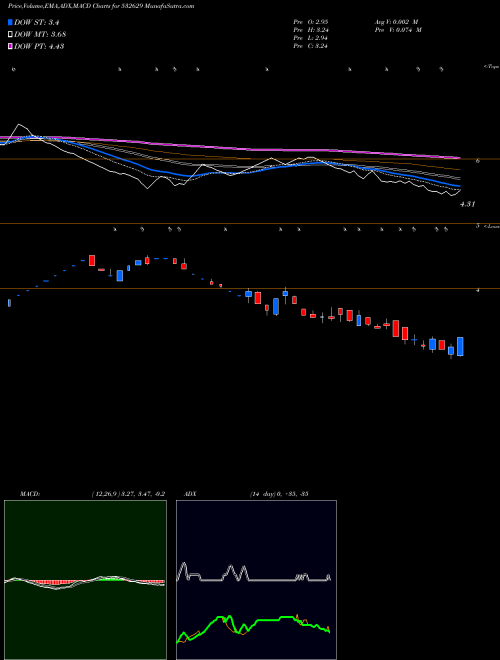Click the 'Pre V: 0.074 M' value
Viewport: 500px width, 660px height.
(x=398, y=30)
